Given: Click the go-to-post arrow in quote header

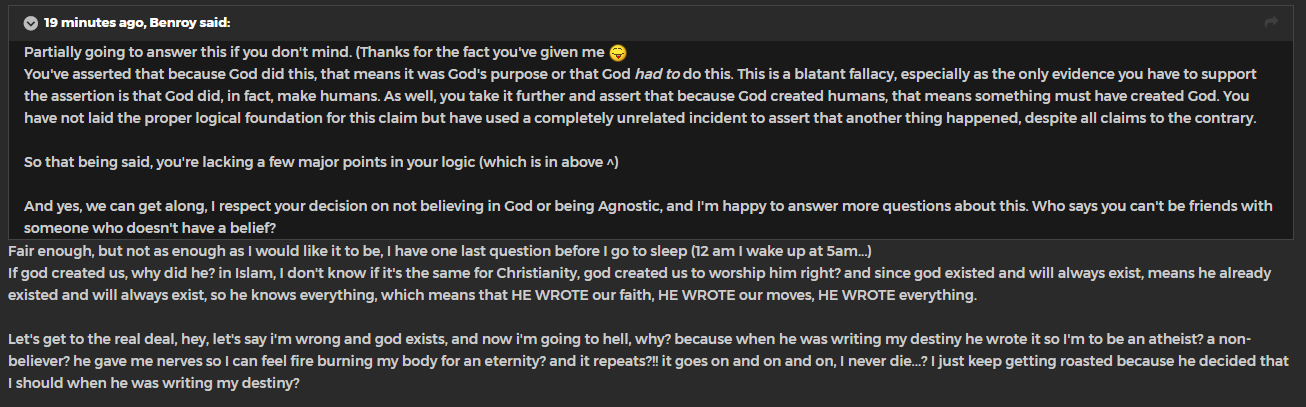Looking at the screenshot, I should tap(1271, 23).
